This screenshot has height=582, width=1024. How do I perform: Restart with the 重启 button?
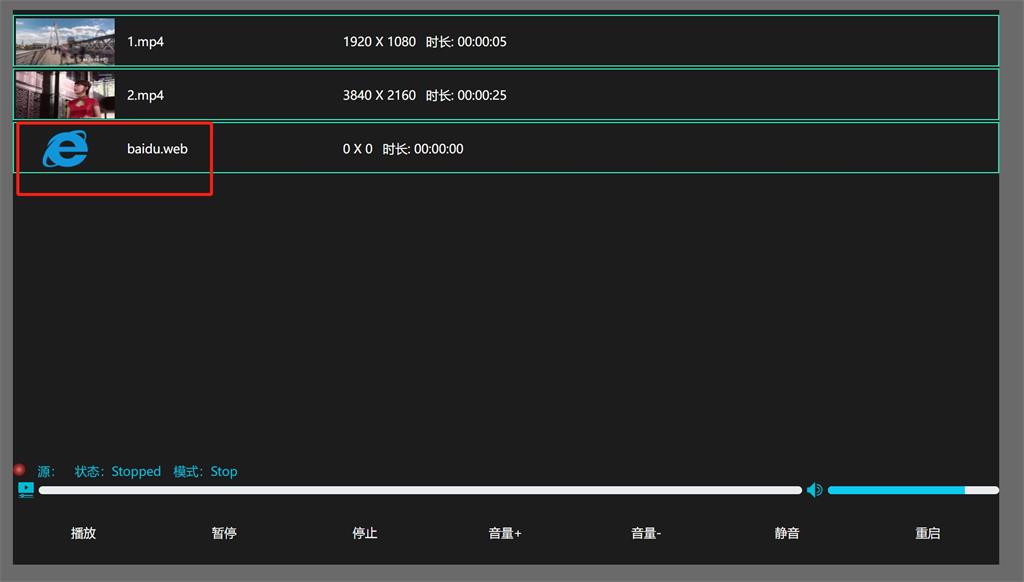pos(927,533)
